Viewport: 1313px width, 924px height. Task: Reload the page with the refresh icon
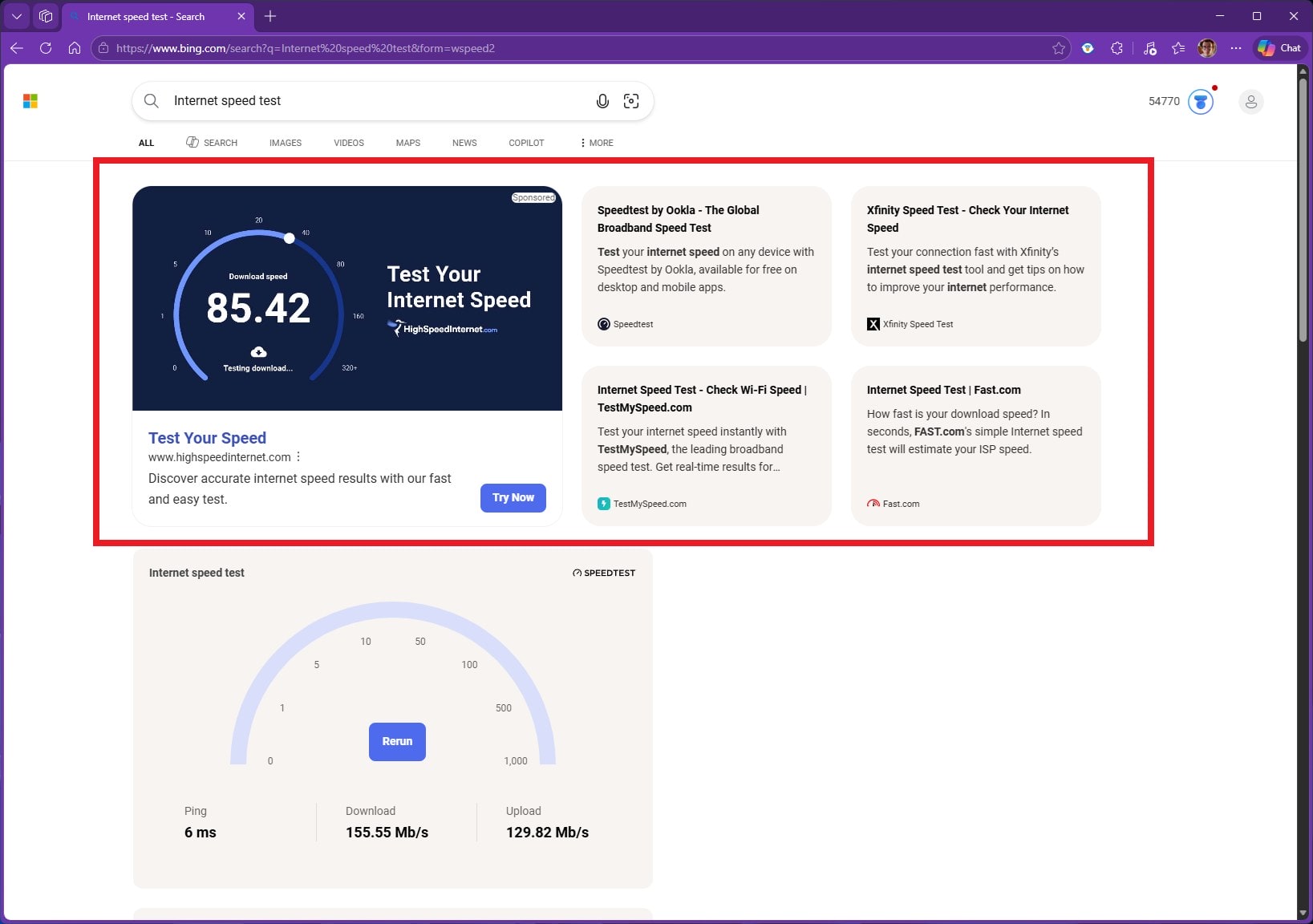click(x=46, y=48)
